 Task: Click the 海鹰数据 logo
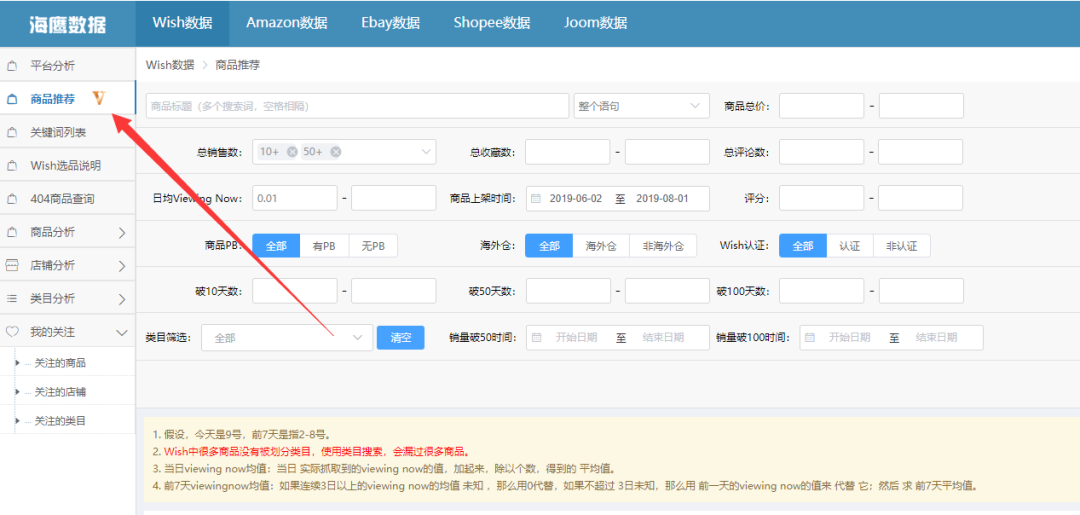[68, 24]
